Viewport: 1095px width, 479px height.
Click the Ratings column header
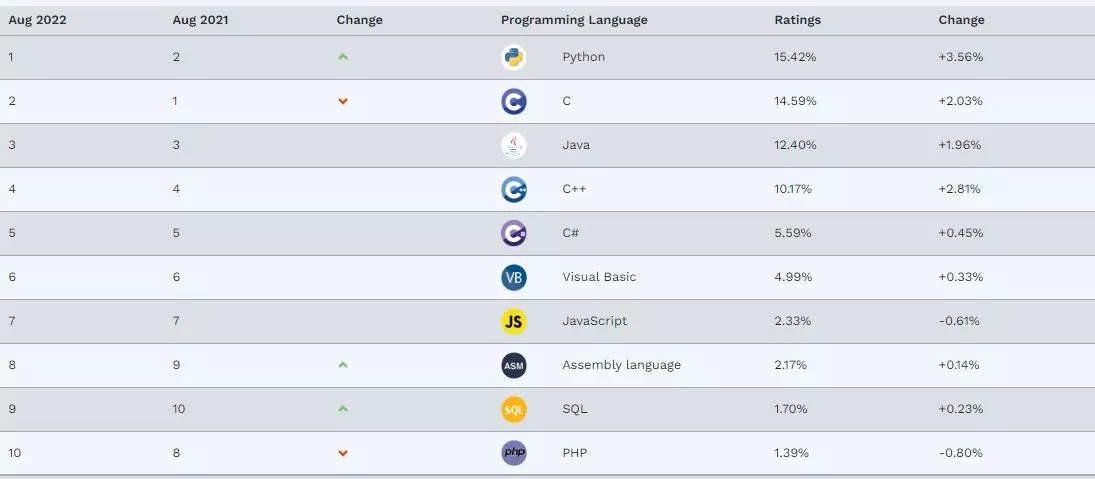coord(798,20)
